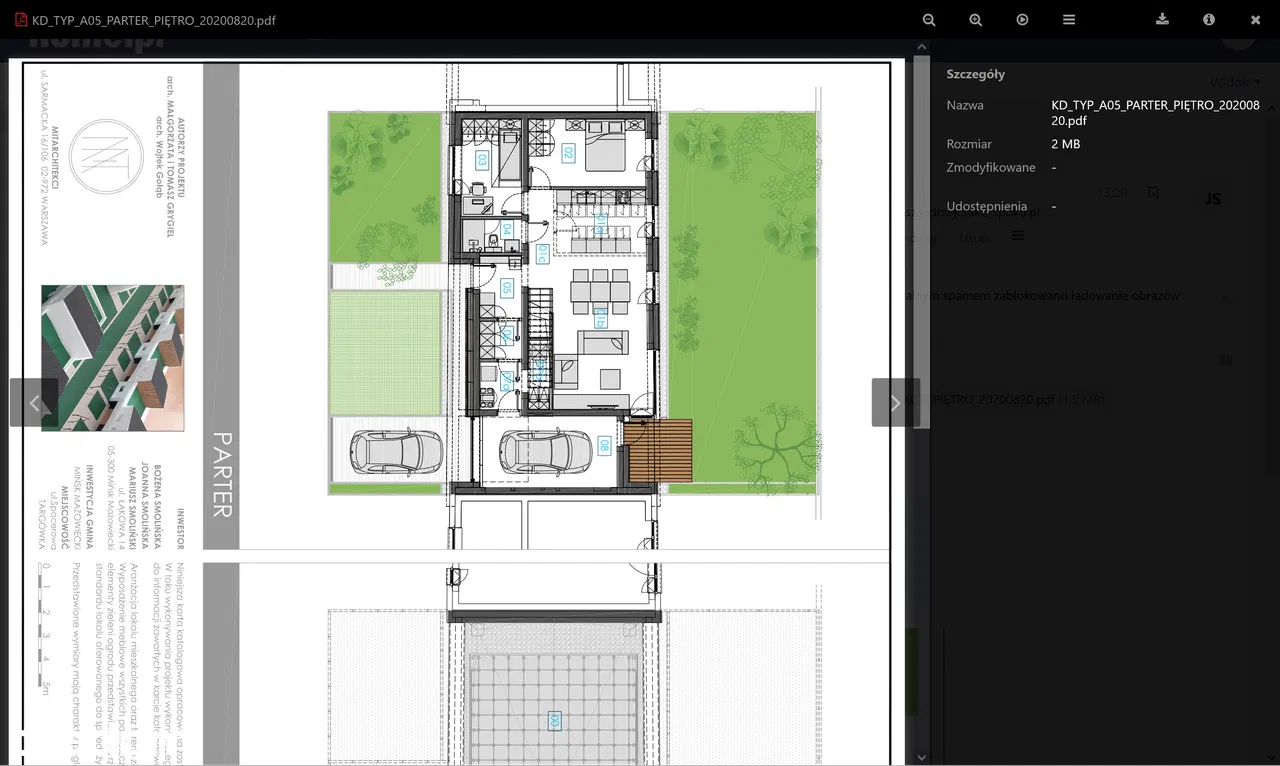Viewport: 1280px width, 766px height.
Task: Start the slideshow with the play icon
Action: [x=1022, y=20]
